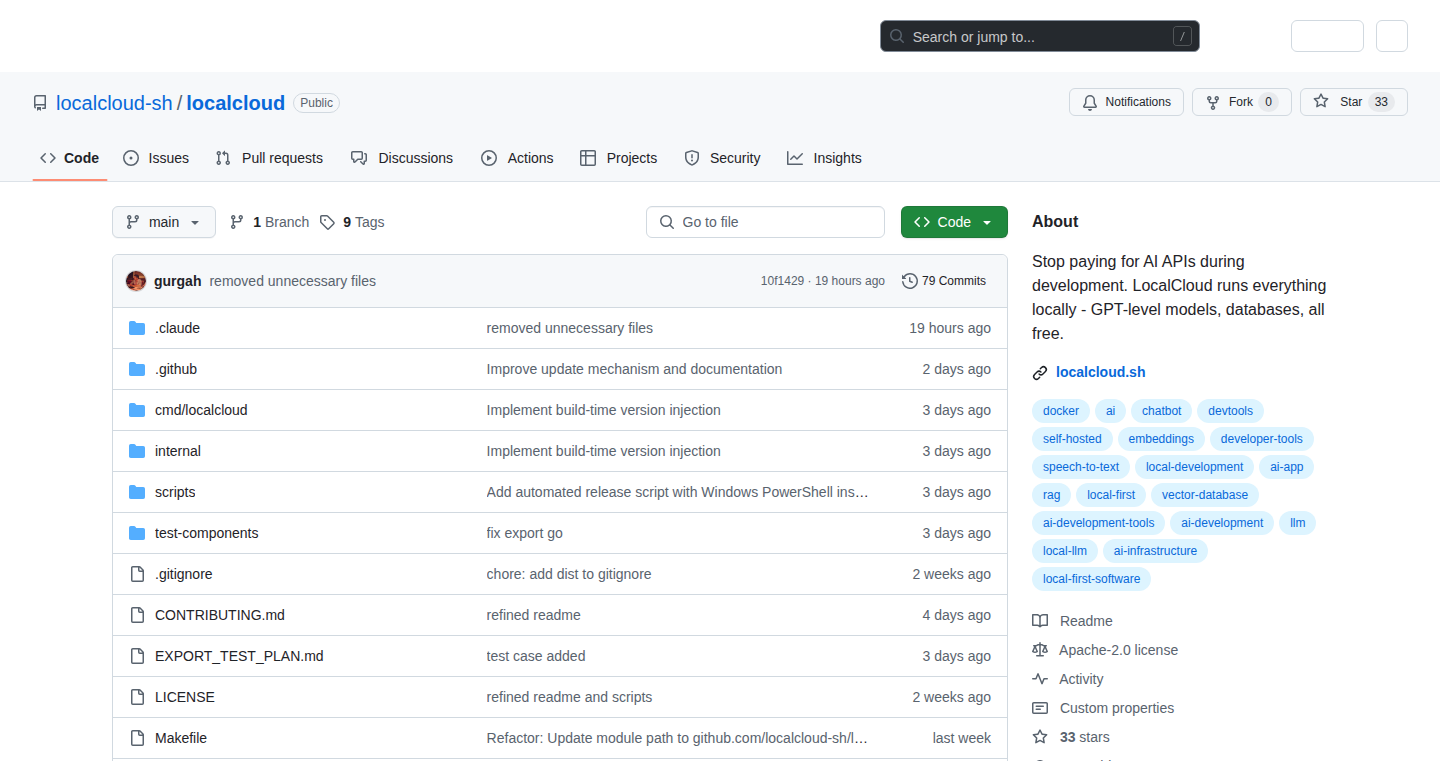Click the 33 stars star icon
Screen dimensions: 1440x761
tap(1040, 737)
